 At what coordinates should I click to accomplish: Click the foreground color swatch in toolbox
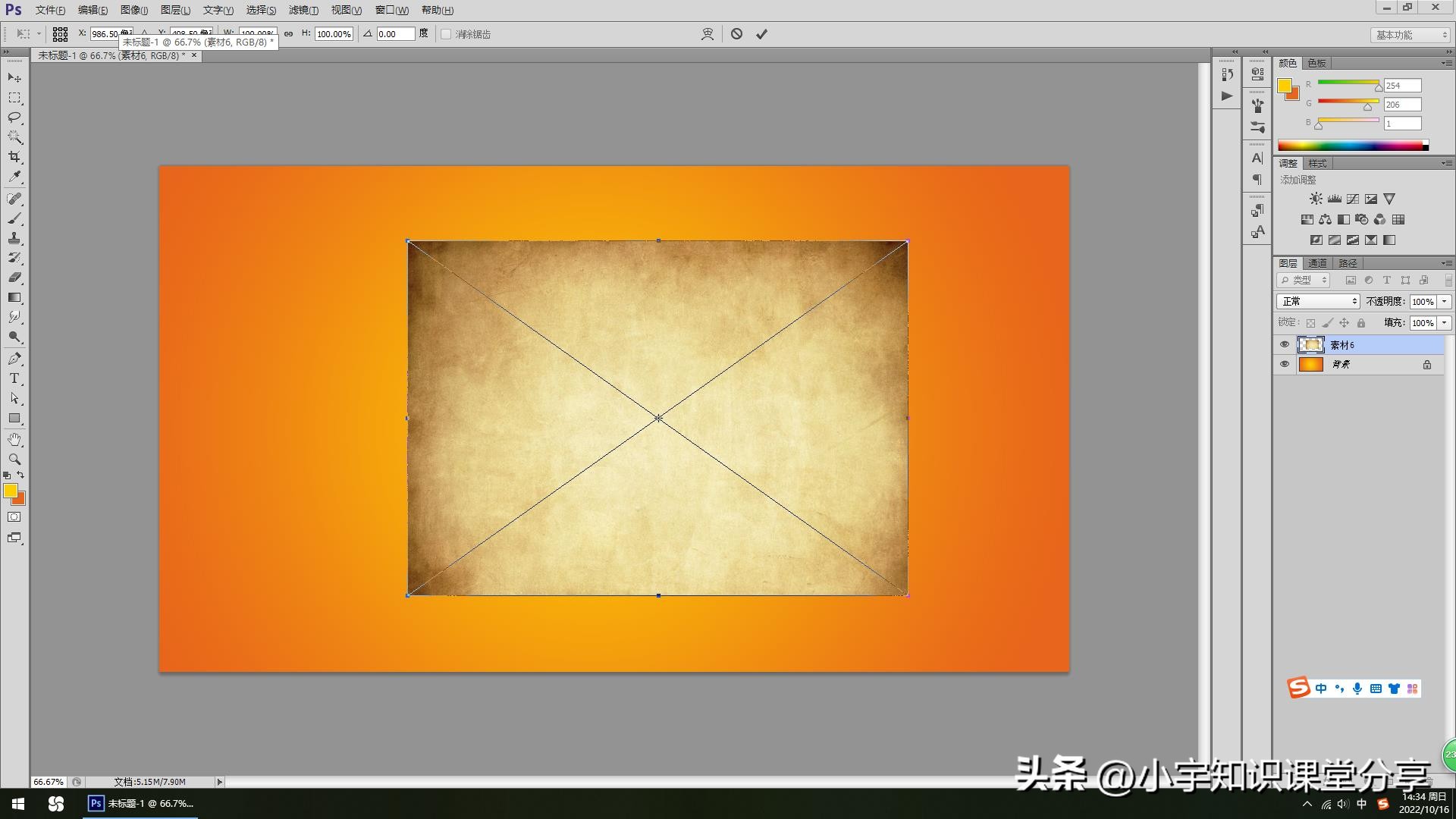point(10,491)
